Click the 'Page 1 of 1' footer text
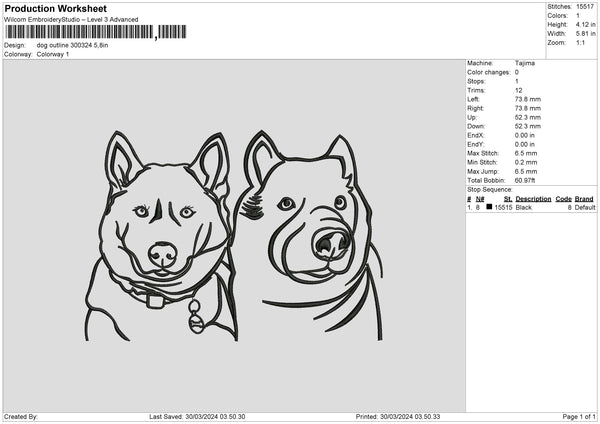The width and height of the screenshot is (600, 424). tap(579, 417)
